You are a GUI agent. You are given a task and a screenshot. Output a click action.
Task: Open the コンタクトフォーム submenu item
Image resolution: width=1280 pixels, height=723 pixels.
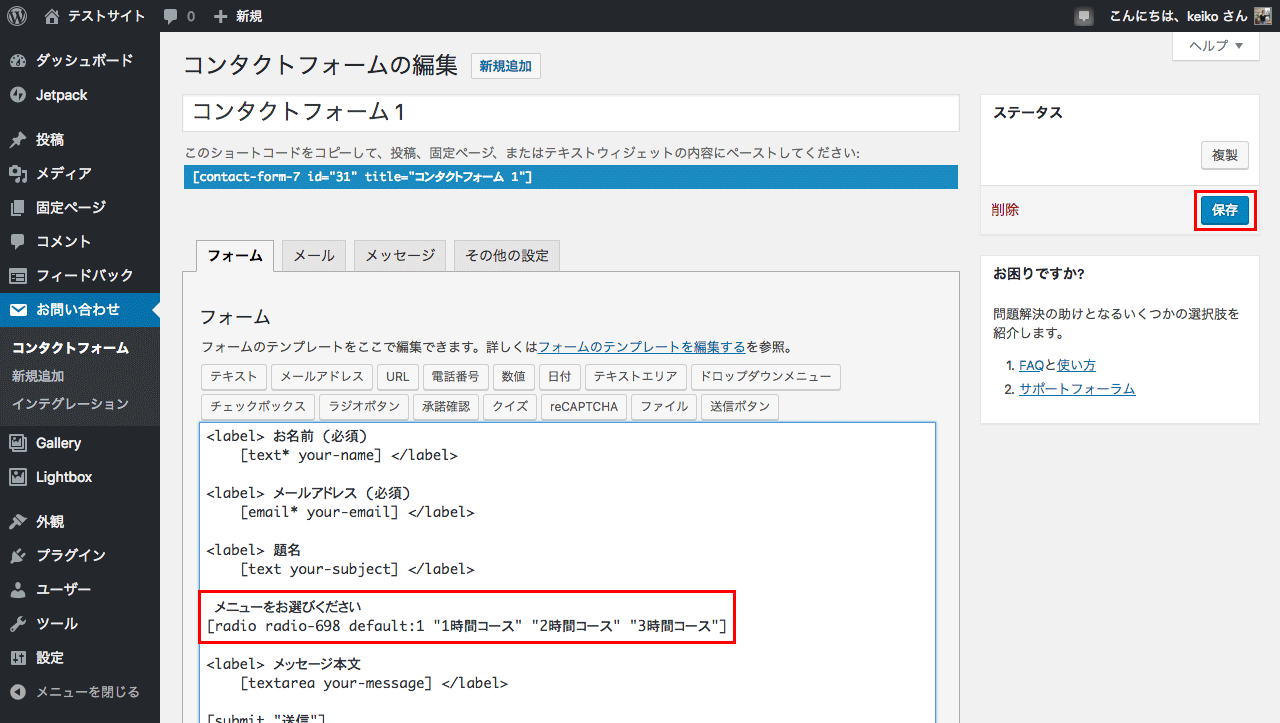point(70,348)
